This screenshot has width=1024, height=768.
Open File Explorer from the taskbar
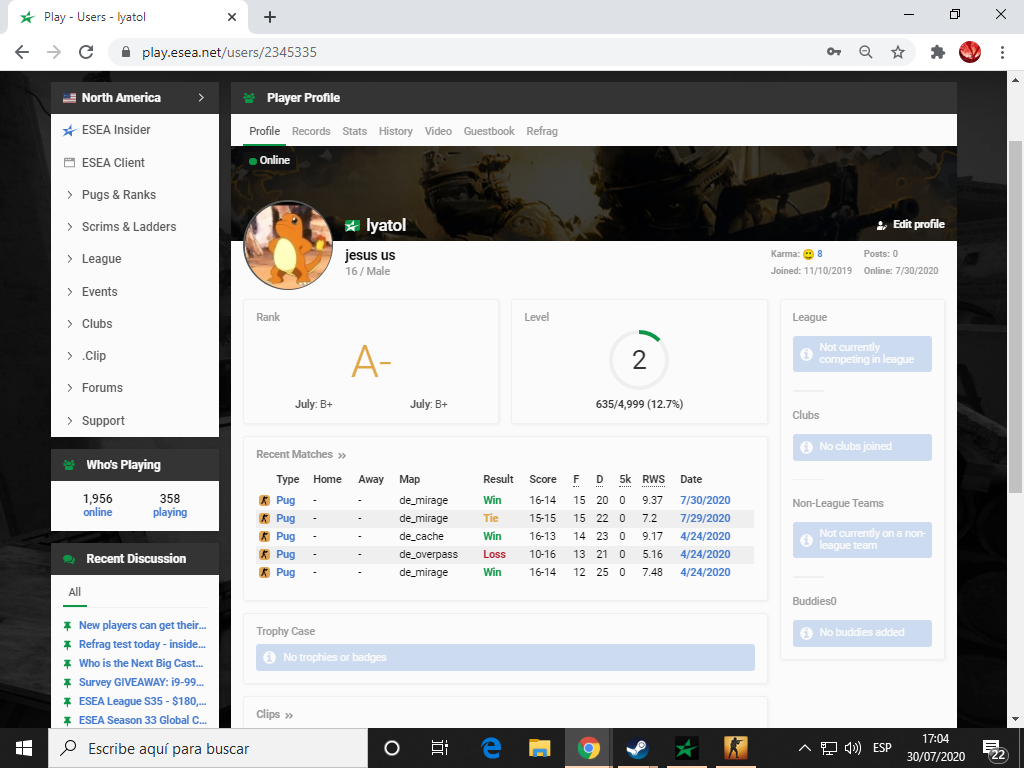(539, 748)
